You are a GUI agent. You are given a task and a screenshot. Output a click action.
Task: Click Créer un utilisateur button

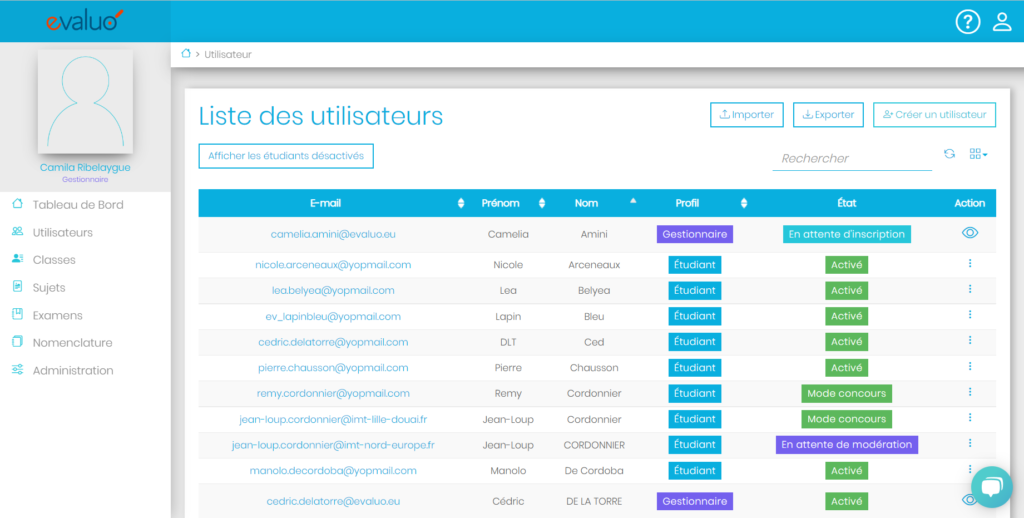point(934,115)
